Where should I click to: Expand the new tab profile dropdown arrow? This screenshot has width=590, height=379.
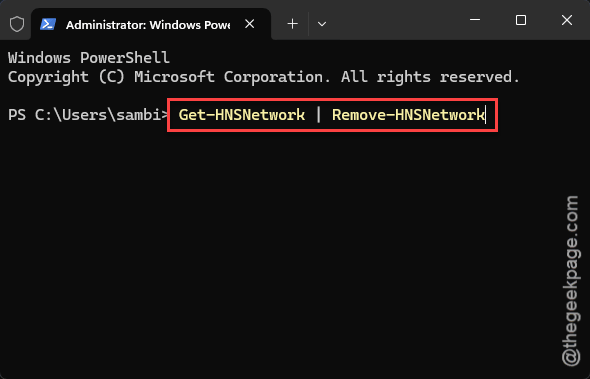(322, 24)
